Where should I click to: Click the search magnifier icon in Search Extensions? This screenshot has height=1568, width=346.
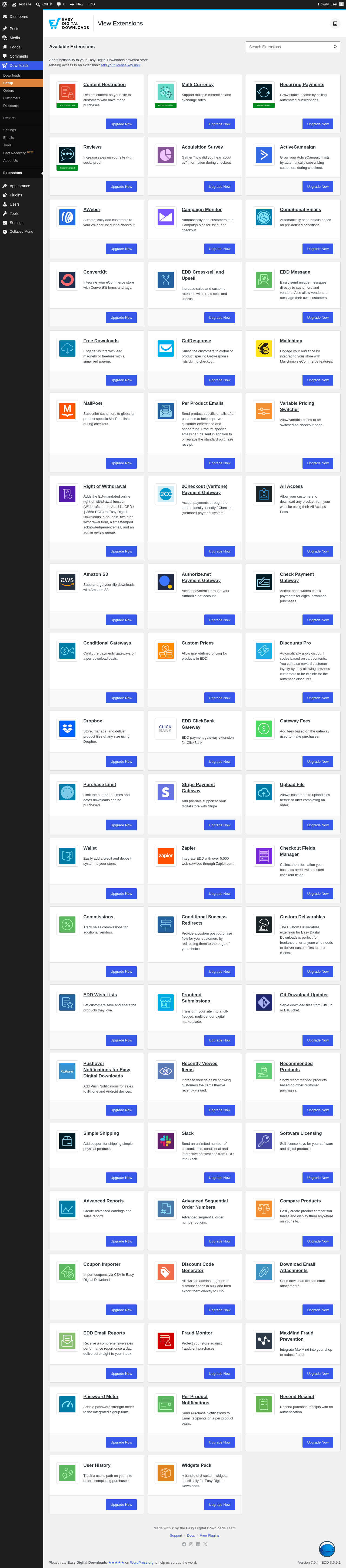pos(335,47)
